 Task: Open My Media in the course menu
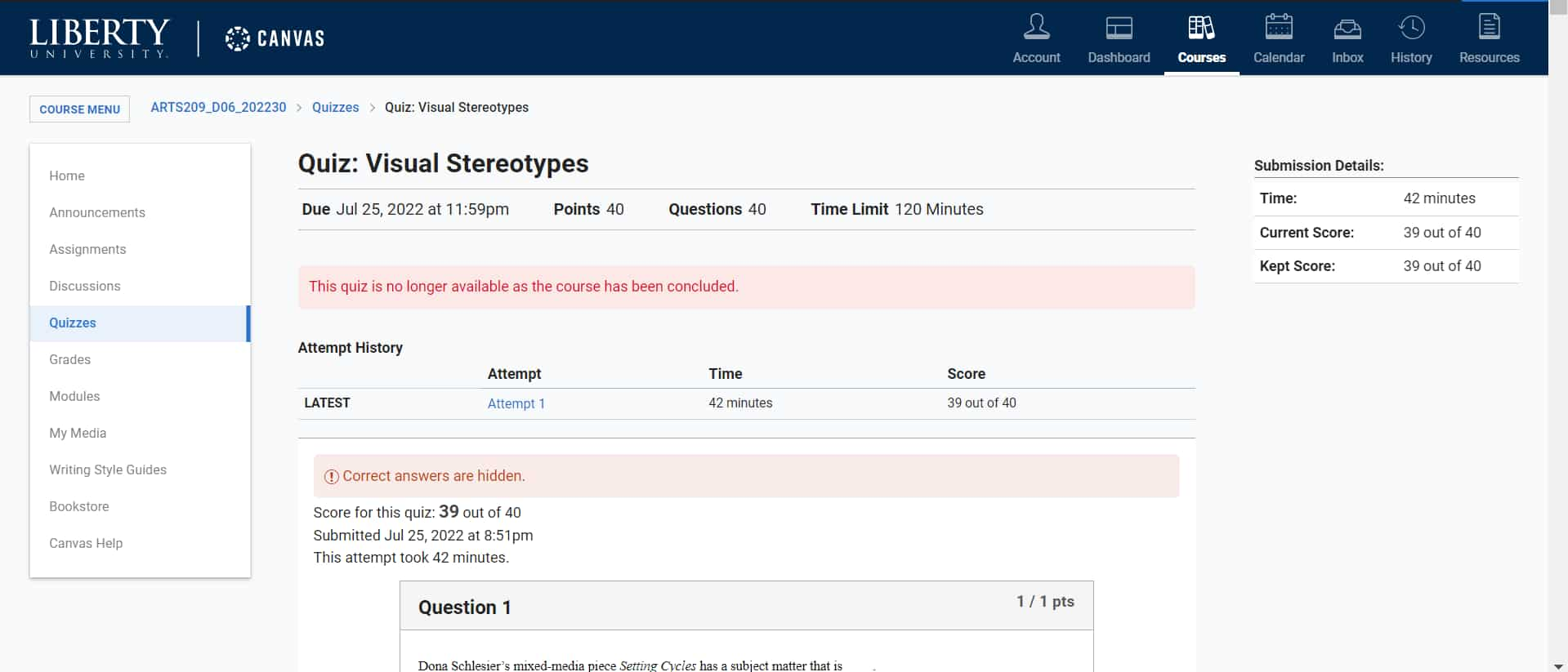coord(78,433)
